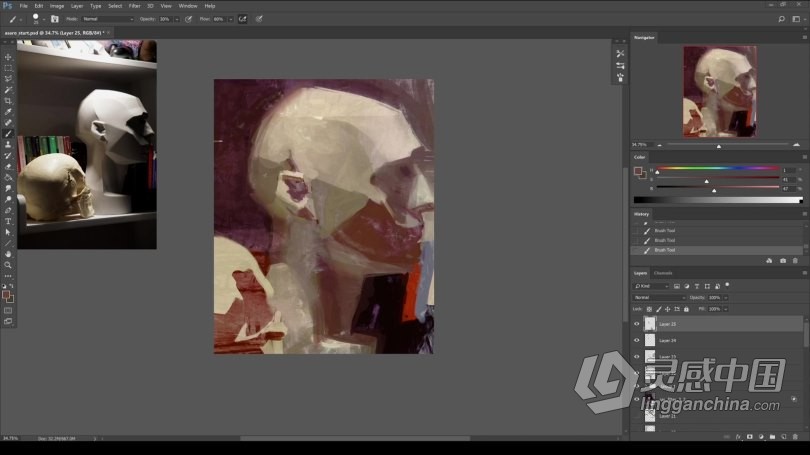Toggle pressure for opacity button

[189, 19]
